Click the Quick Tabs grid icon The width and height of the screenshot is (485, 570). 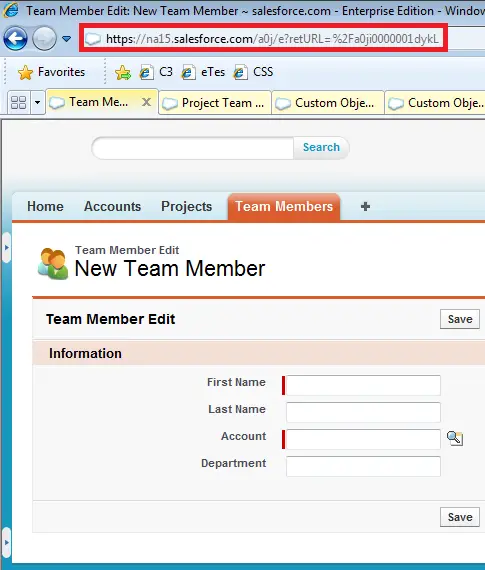[x=19, y=103]
